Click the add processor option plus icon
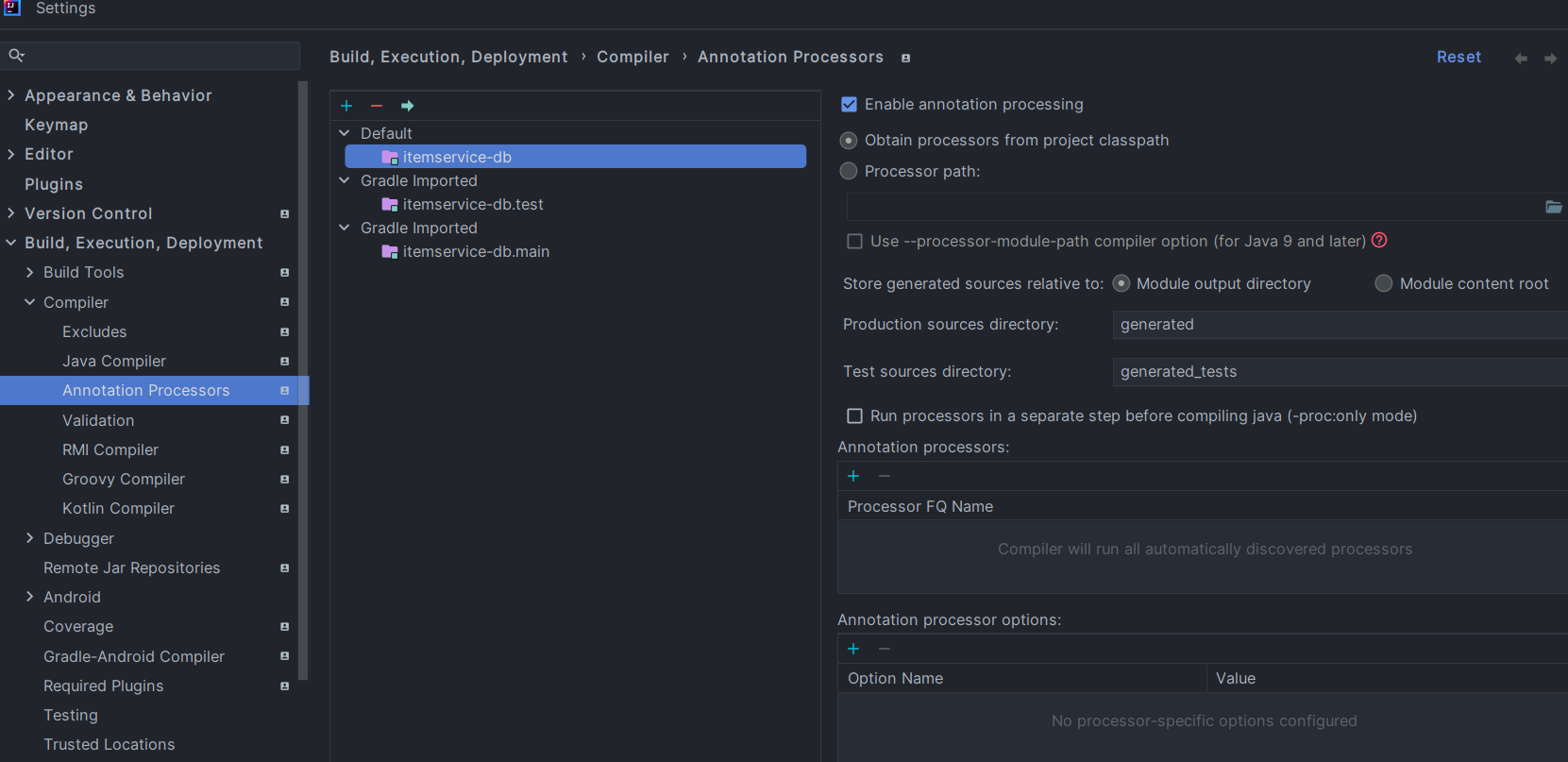This screenshot has width=1568, height=762. pos(853,649)
